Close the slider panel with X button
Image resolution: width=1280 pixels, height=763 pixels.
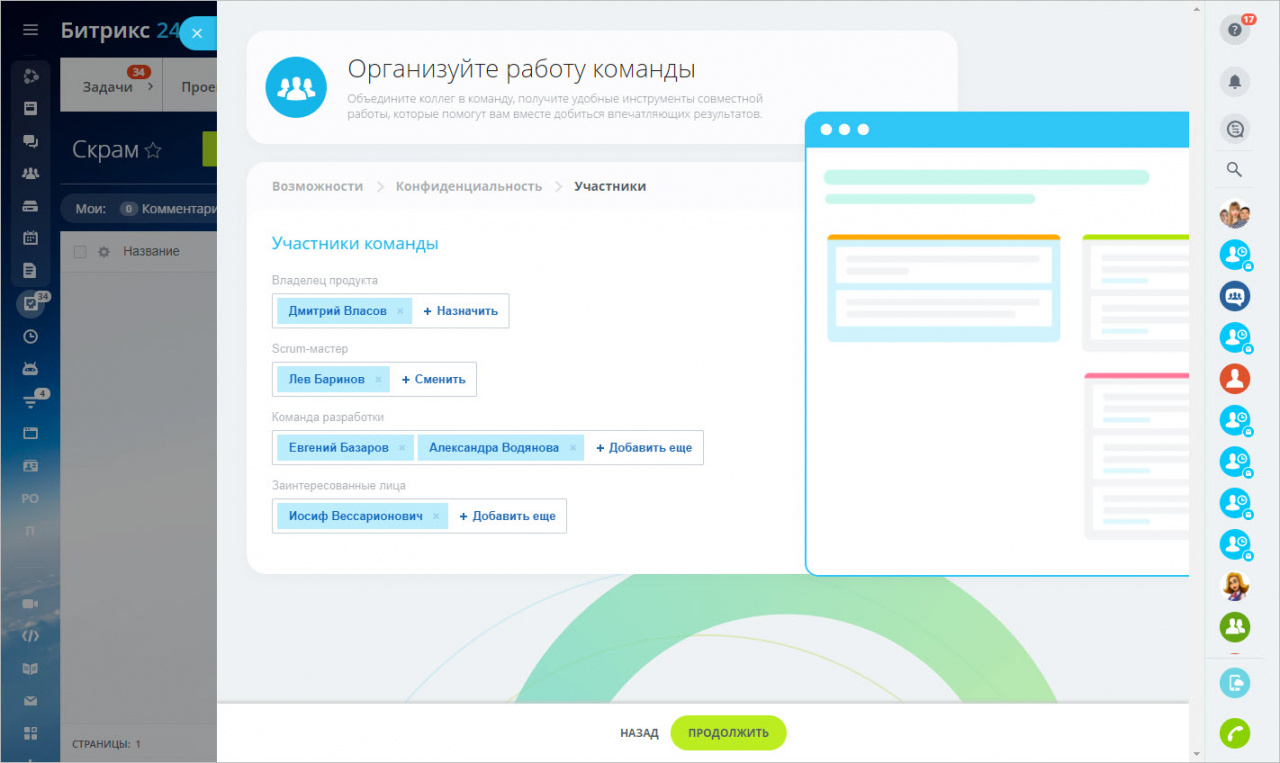coord(197,33)
